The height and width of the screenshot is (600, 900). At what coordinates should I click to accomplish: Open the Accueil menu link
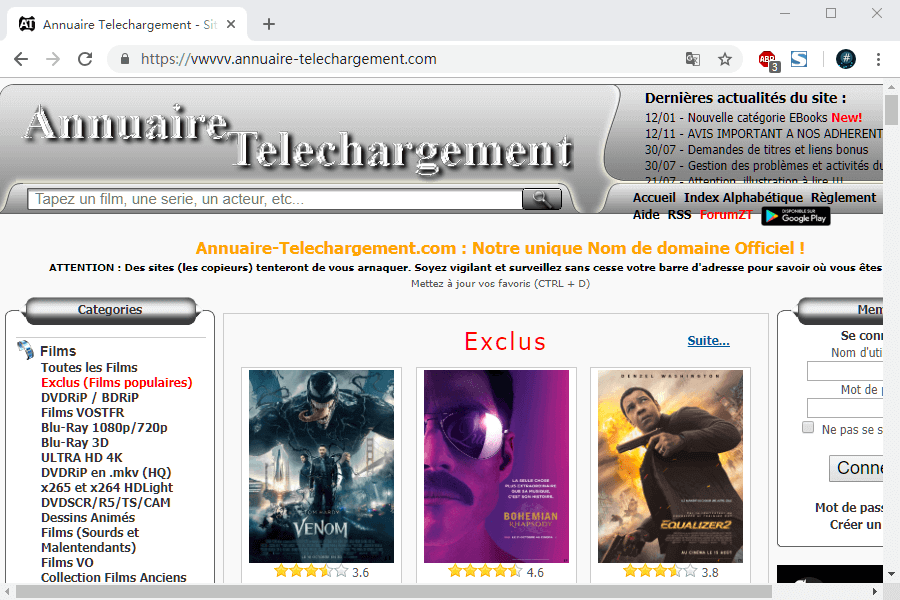(654, 198)
